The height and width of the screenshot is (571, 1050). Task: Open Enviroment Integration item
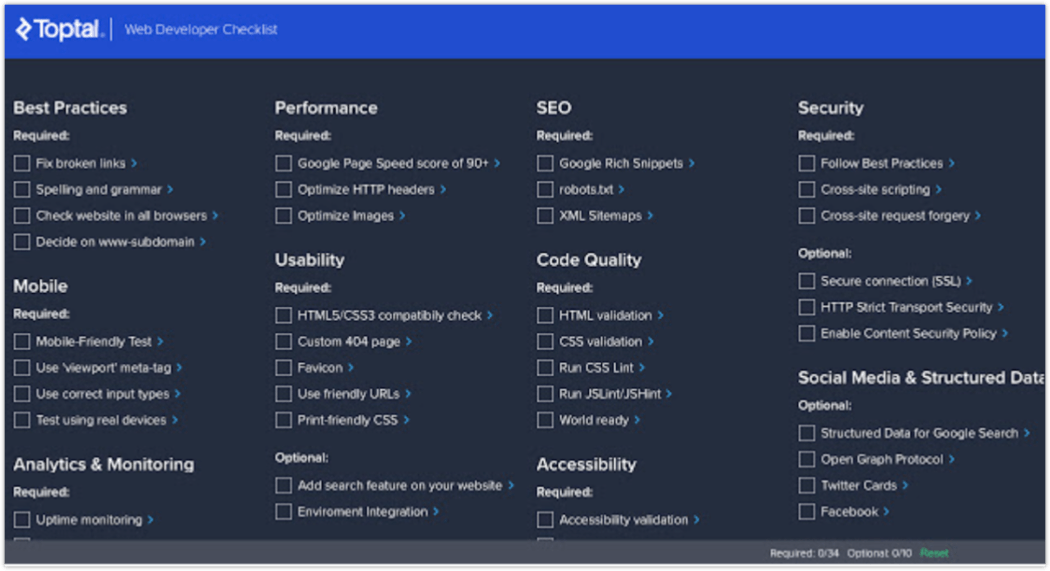362,511
